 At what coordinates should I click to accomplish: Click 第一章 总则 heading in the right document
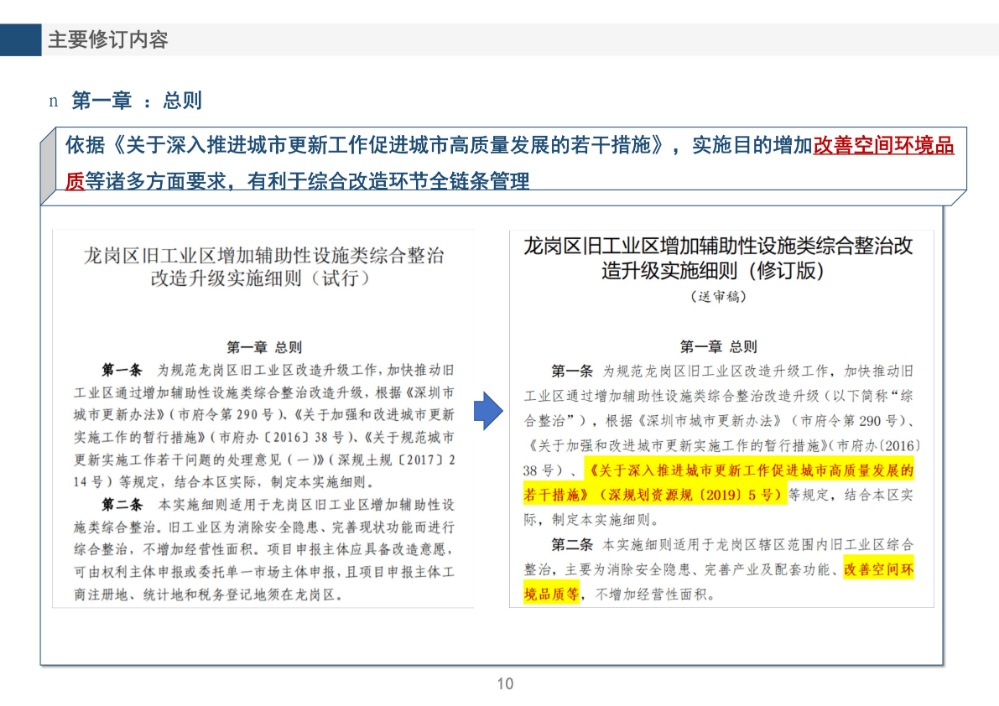718,347
